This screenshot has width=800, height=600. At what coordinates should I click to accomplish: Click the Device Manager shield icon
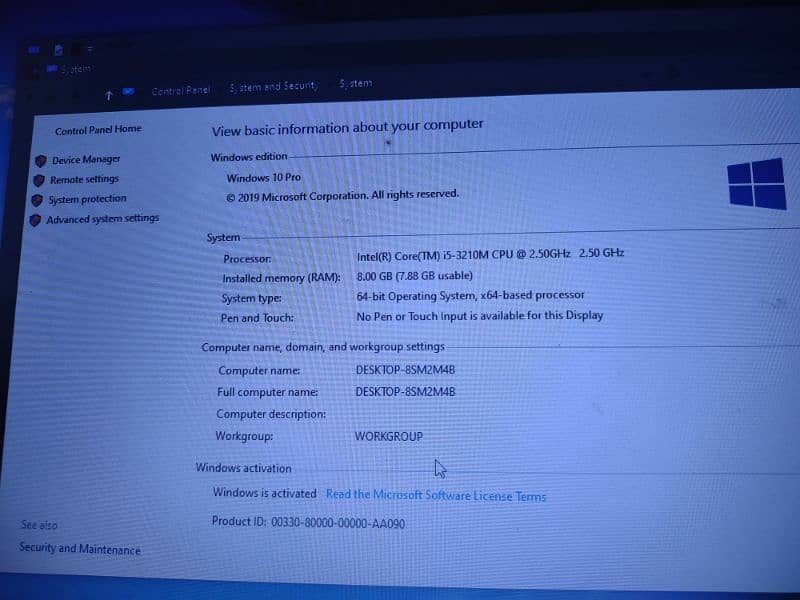41,160
